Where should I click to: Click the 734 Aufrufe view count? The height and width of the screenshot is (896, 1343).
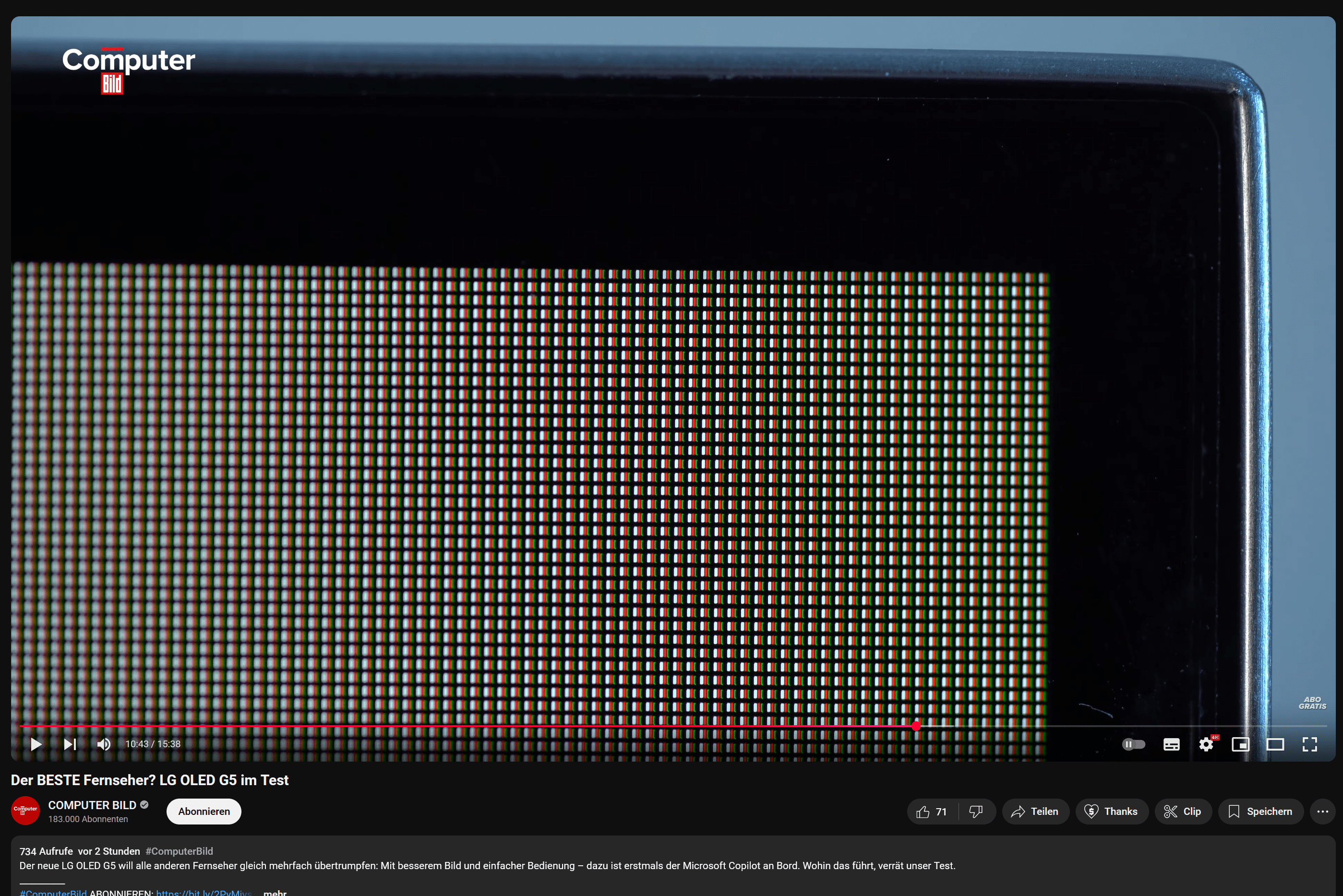[46, 851]
